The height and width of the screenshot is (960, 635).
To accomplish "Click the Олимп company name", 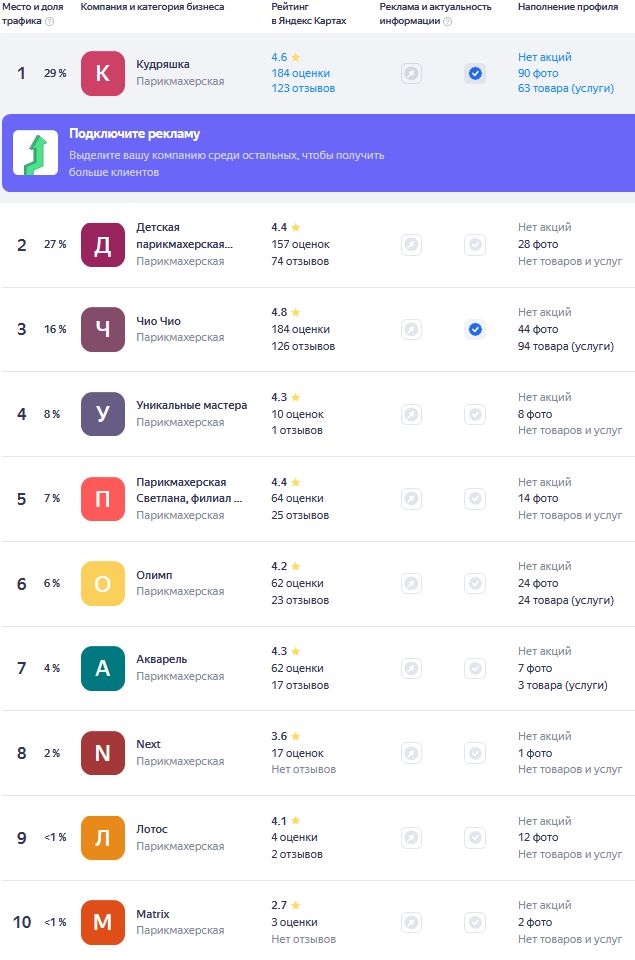I will pos(154,575).
